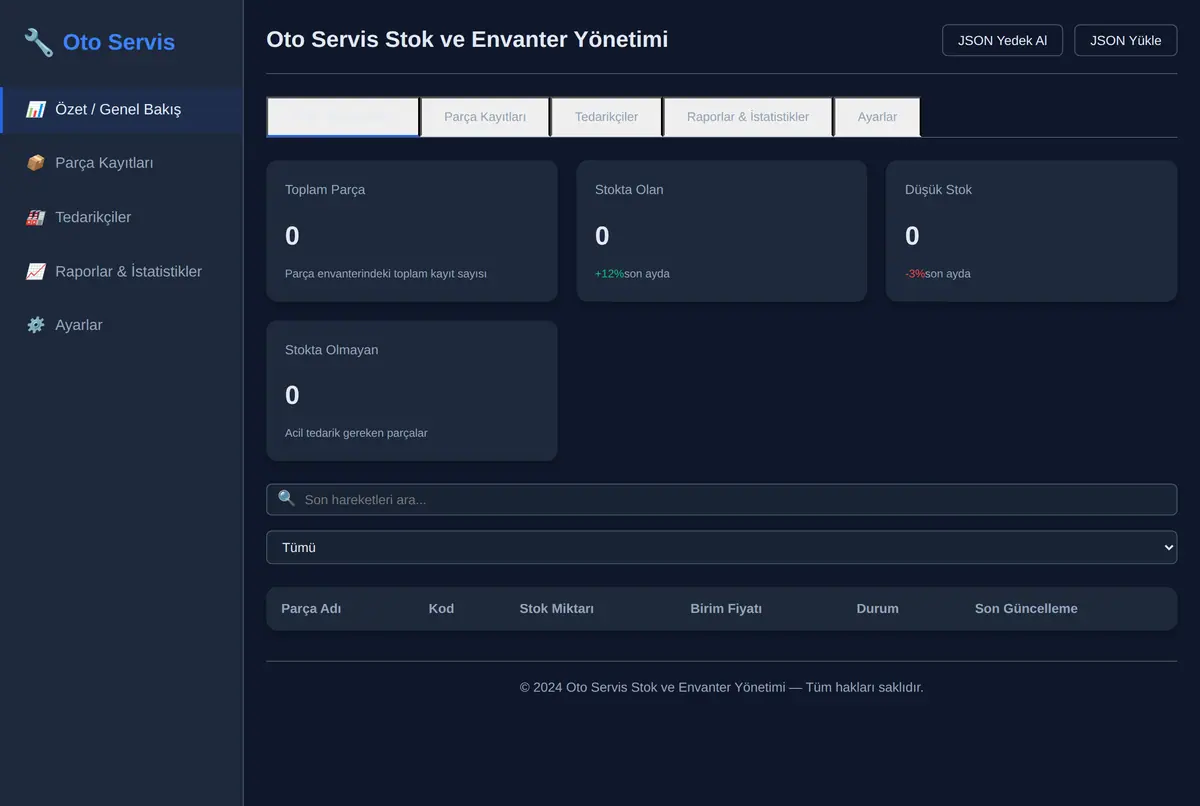Go to Parça Kayıtları in the sidebar
Screen dimensions: 1200x806
pos(121,163)
